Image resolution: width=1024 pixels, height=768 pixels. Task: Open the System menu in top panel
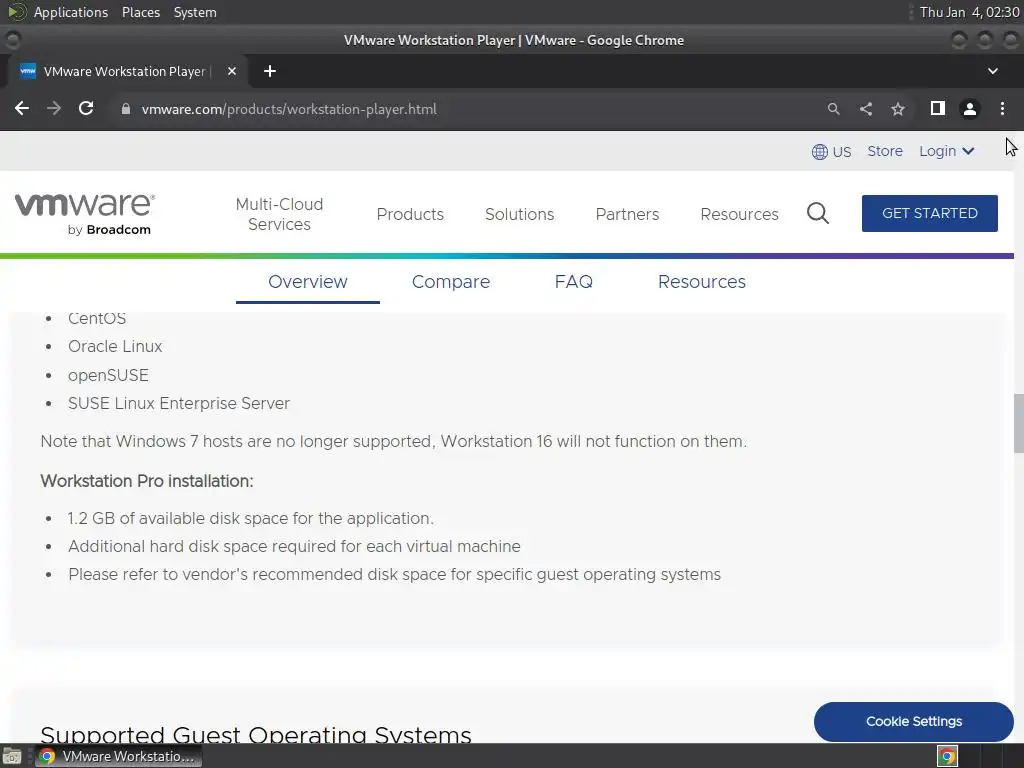click(x=195, y=12)
